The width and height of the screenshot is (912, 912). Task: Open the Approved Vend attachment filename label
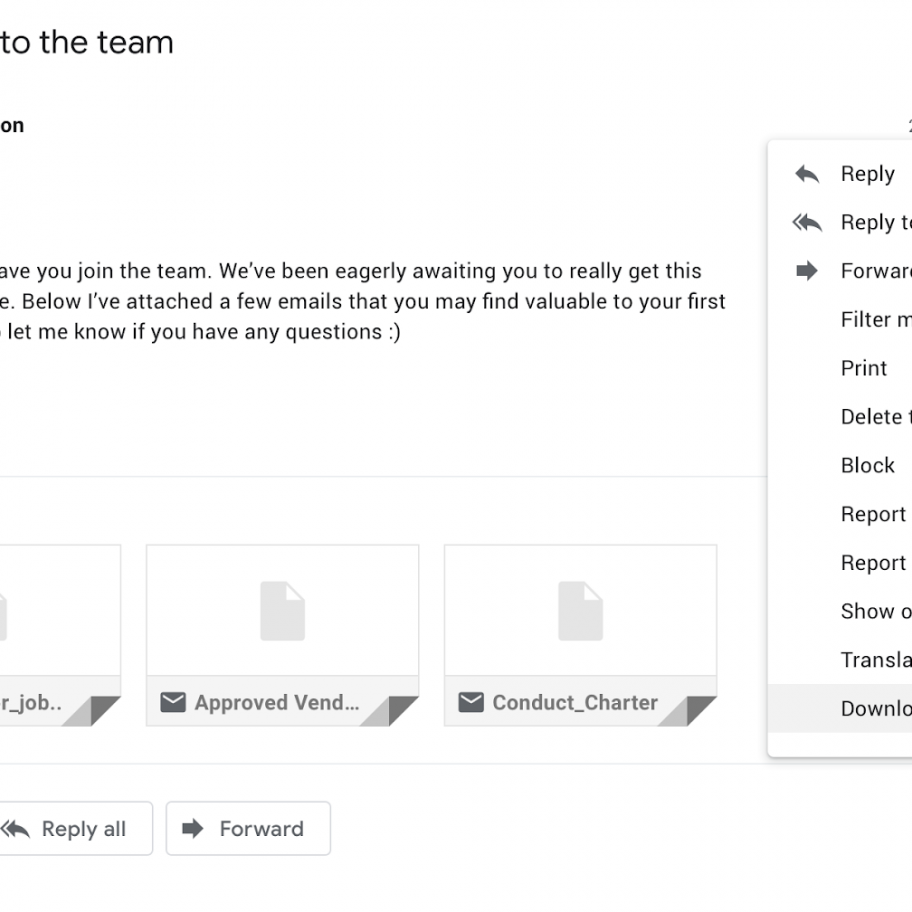point(276,703)
